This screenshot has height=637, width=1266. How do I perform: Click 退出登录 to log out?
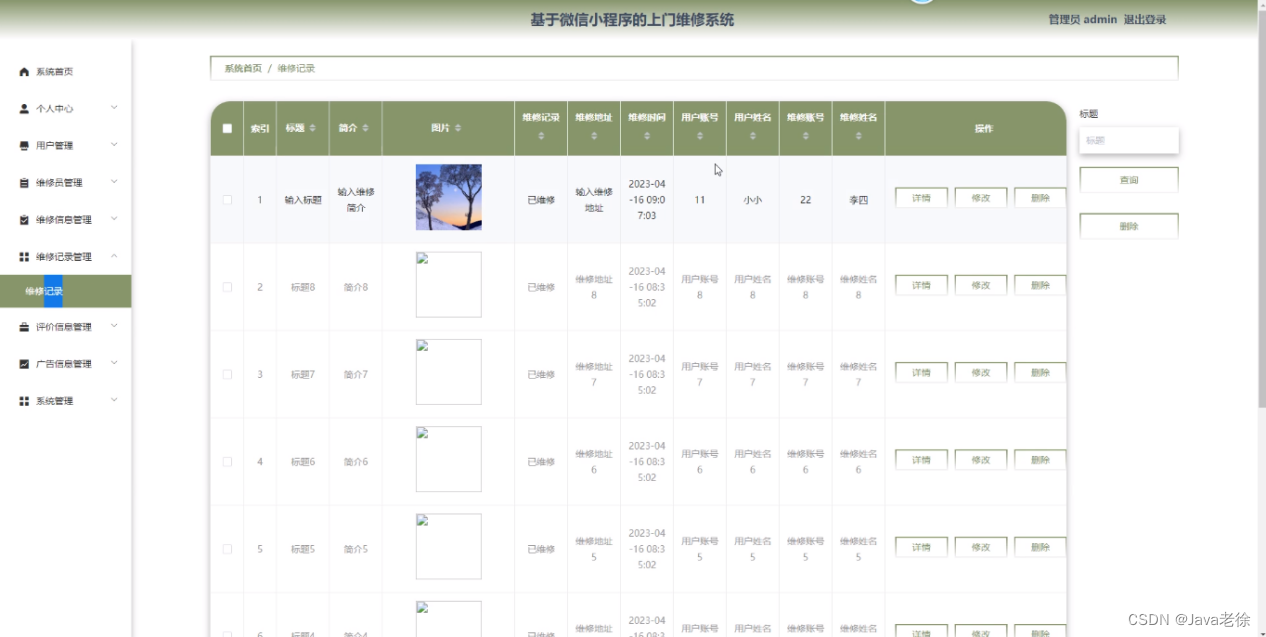coord(1145,19)
